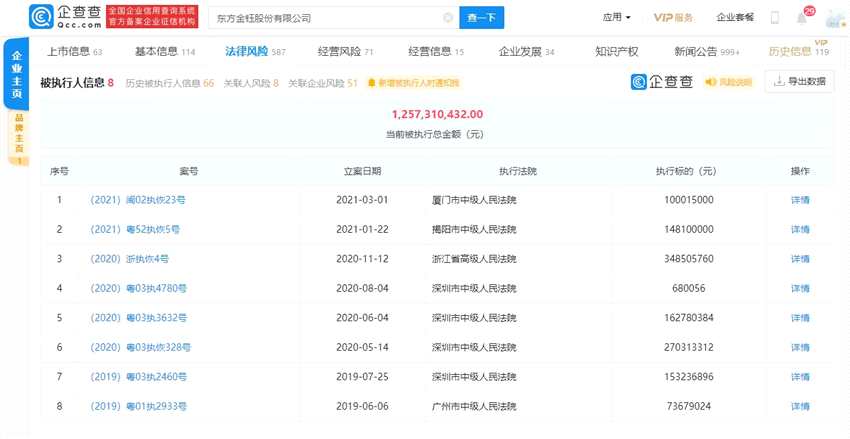Click the bell icon for new-executee alerts
This screenshot has width=850, height=439.
tap(371, 83)
